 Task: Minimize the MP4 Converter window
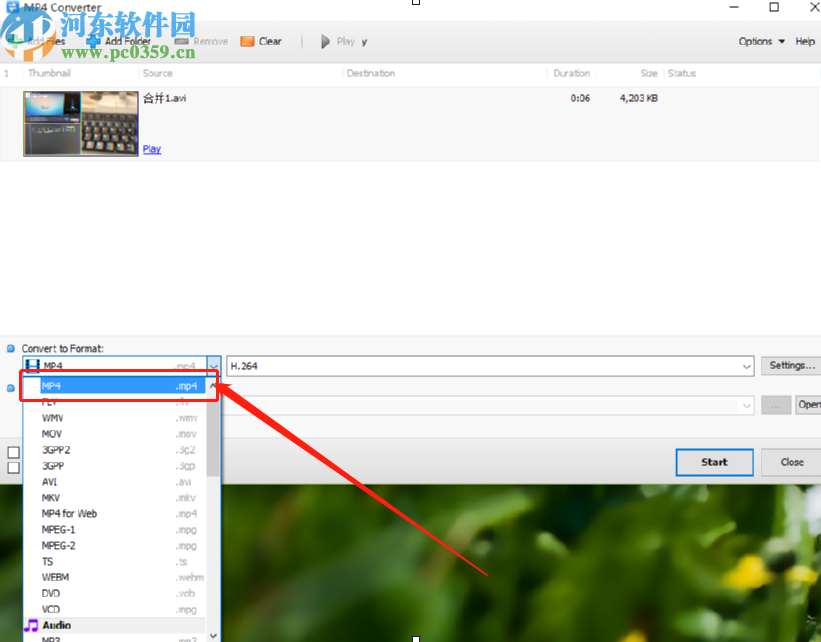734,7
